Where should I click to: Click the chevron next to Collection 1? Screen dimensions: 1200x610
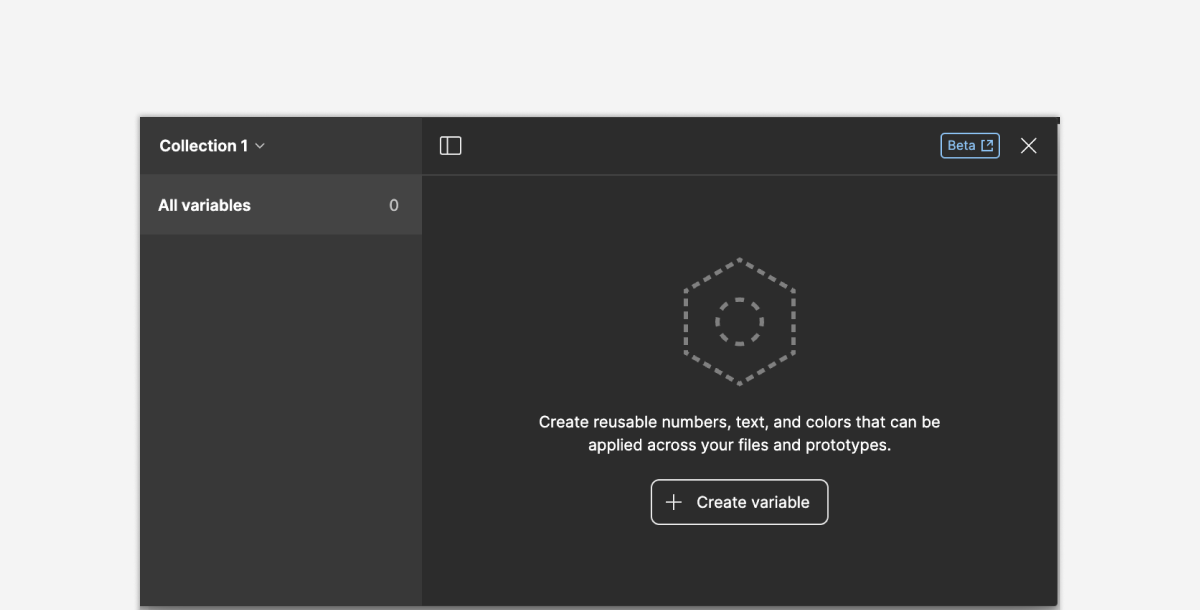(x=259, y=146)
